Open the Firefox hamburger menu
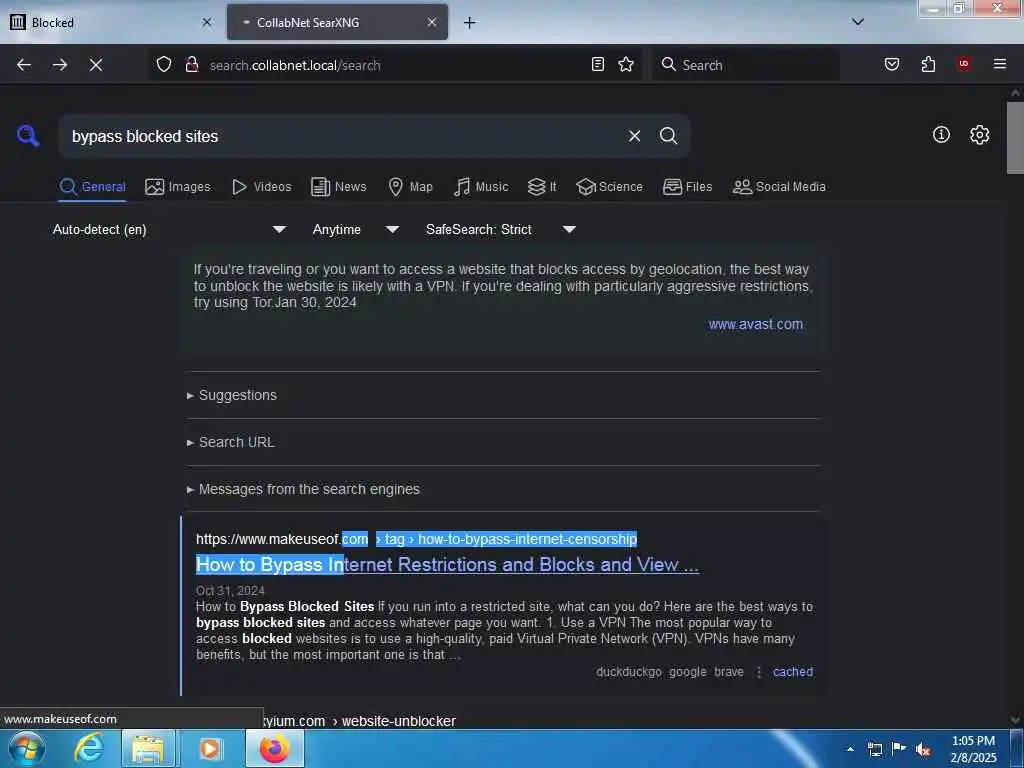This screenshot has width=1024, height=768. pyautogui.click(x=1000, y=64)
